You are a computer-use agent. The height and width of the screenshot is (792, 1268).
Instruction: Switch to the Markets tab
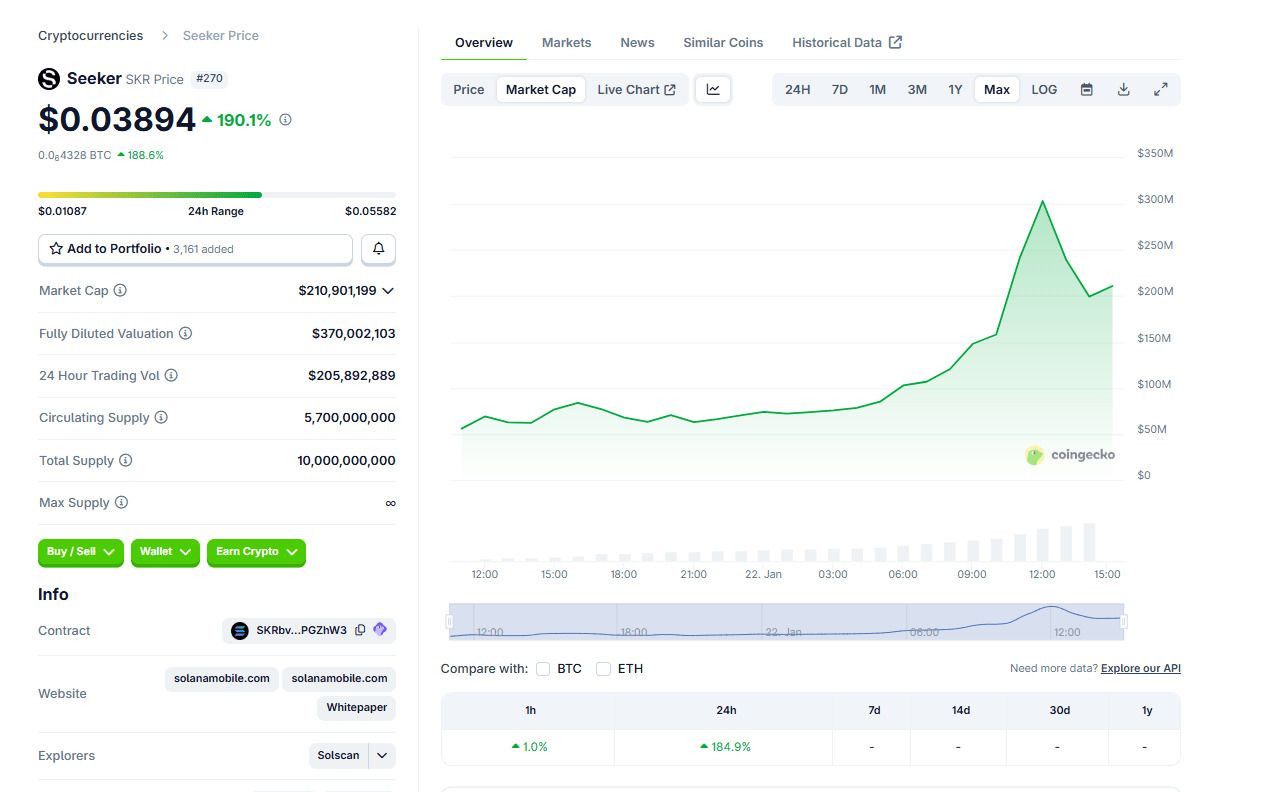[x=566, y=42]
